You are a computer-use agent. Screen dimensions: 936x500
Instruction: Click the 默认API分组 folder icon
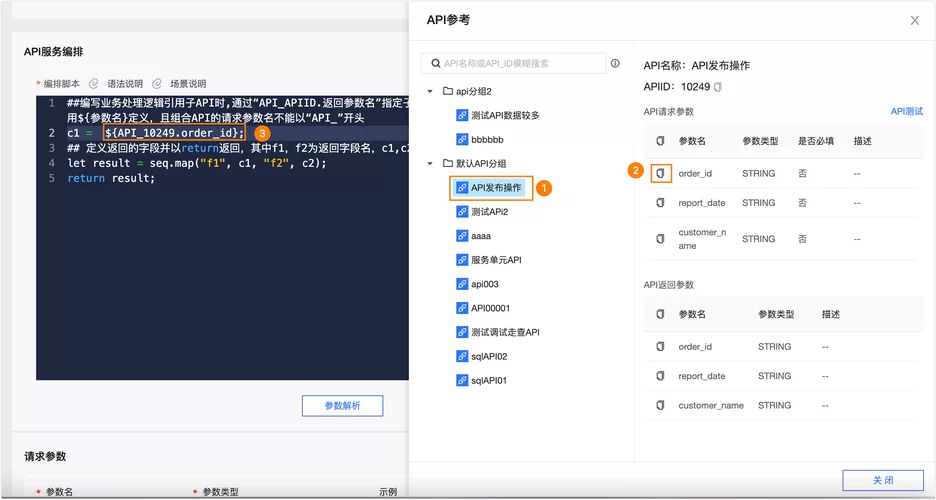tap(448, 163)
